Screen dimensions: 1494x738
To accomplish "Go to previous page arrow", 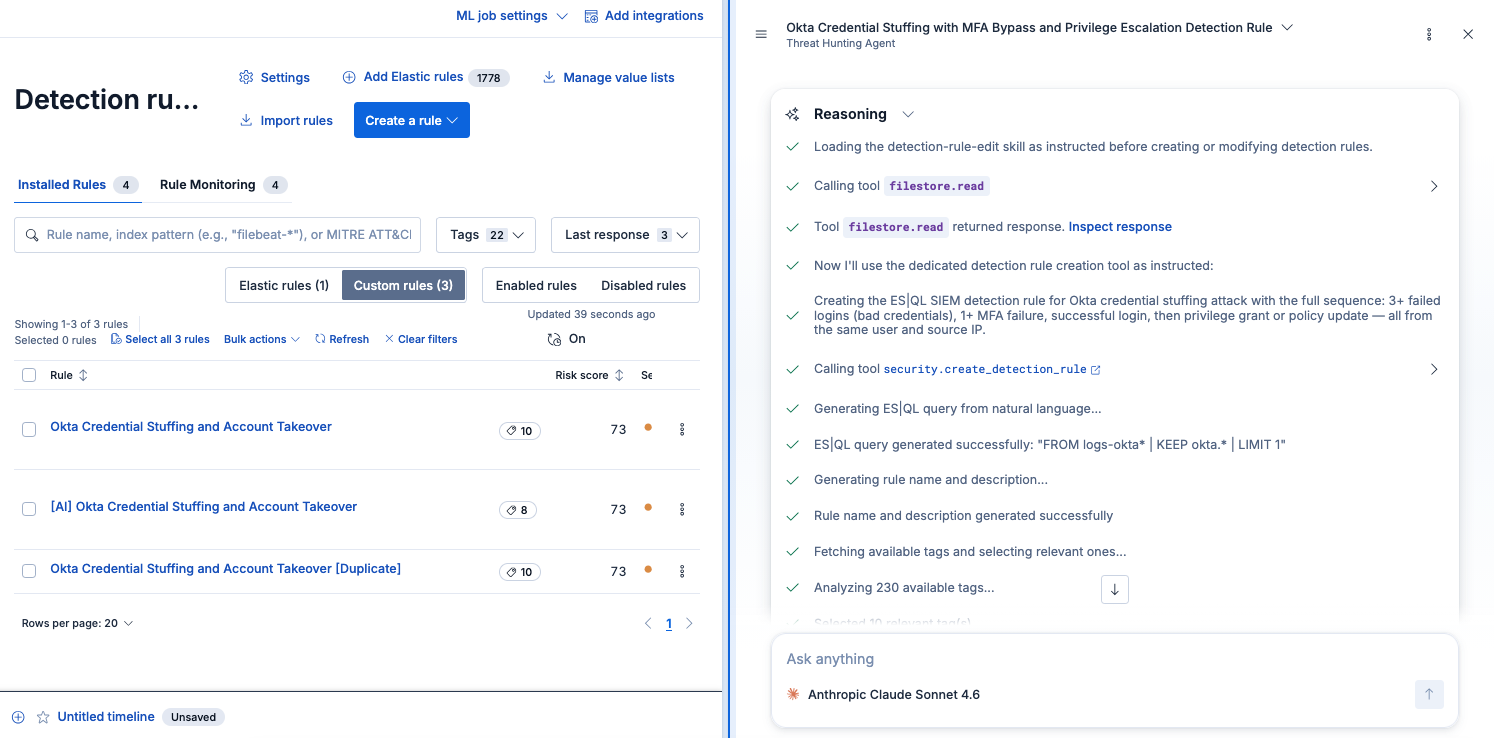I will pos(648,624).
